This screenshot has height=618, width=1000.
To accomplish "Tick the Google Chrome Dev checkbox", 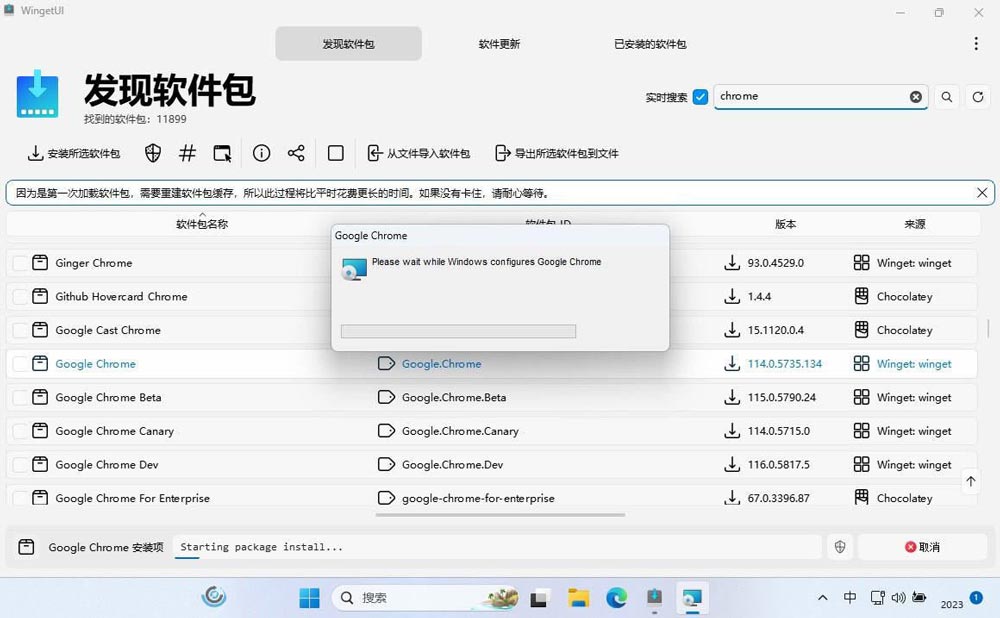I will tap(20, 465).
